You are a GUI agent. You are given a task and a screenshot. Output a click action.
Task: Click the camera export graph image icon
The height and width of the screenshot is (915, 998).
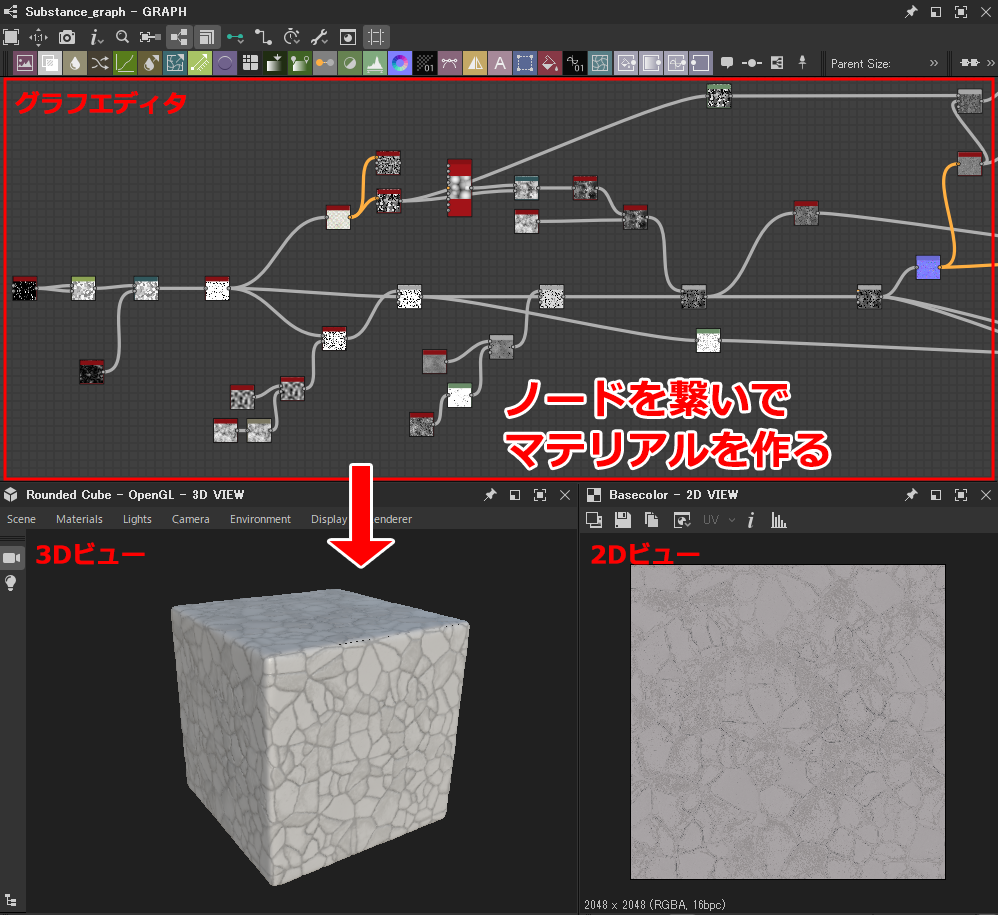pyautogui.click(x=67, y=37)
